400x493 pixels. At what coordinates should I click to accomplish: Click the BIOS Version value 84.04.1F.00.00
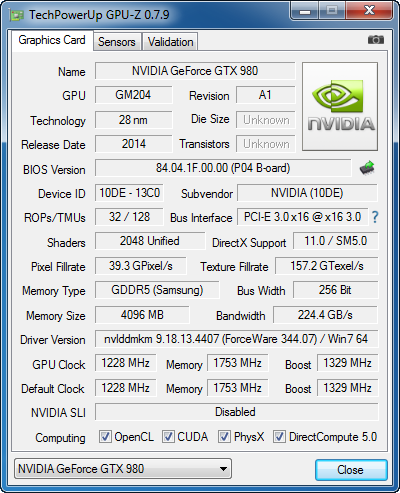pyautogui.click(x=223, y=168)
